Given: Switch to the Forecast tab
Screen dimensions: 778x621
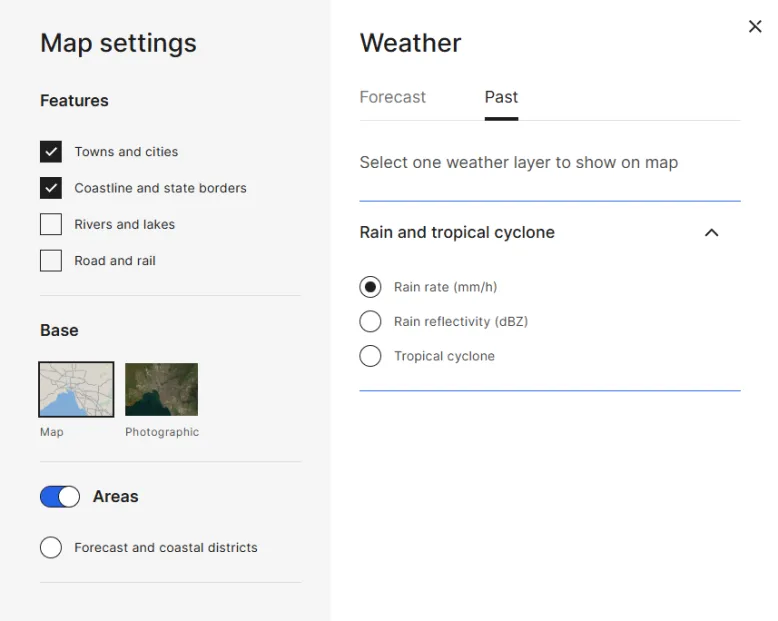Looking at the screenshot, I should coord(392,97).
